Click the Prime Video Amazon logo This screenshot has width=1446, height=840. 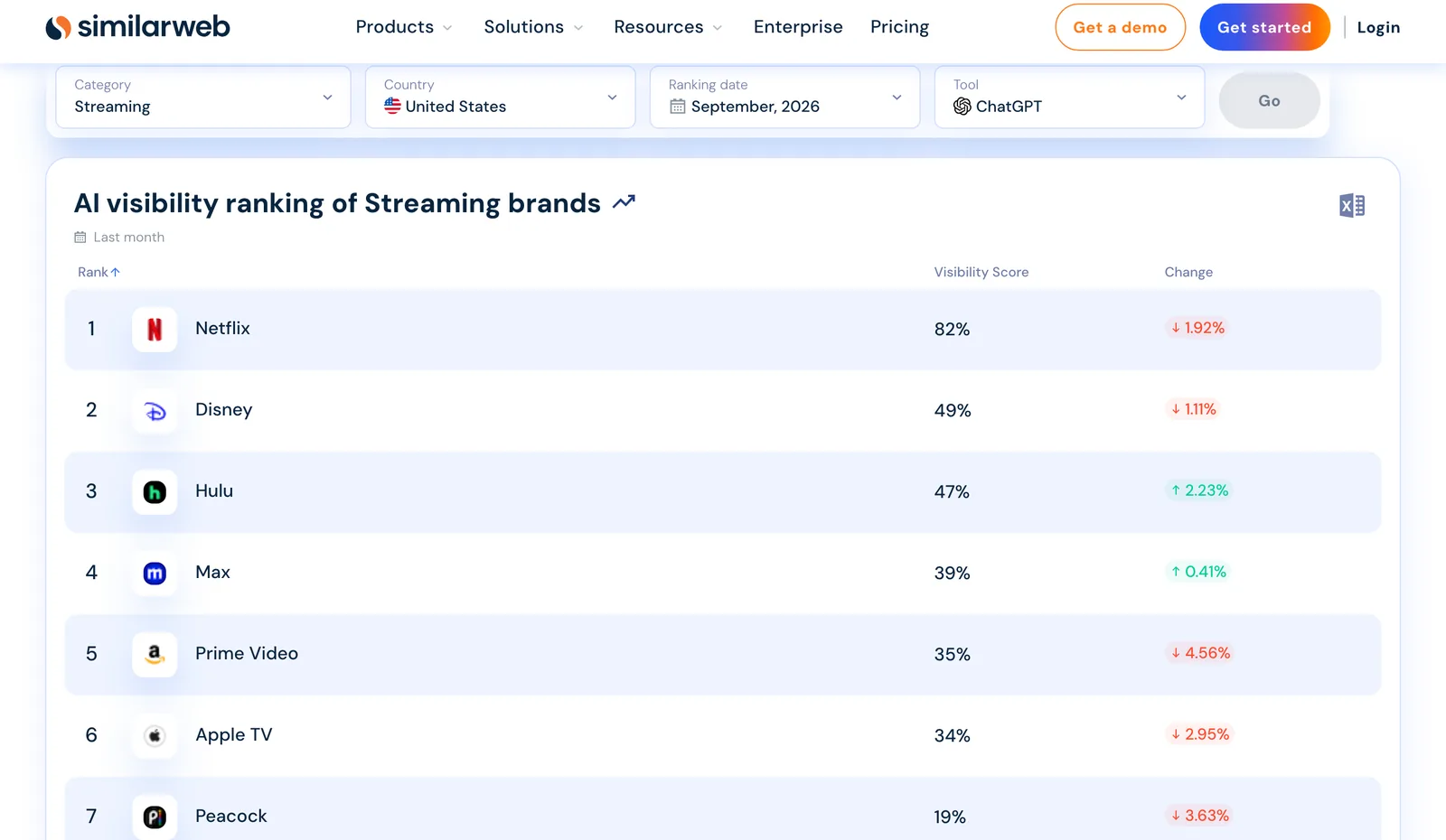tap(155, 655)
